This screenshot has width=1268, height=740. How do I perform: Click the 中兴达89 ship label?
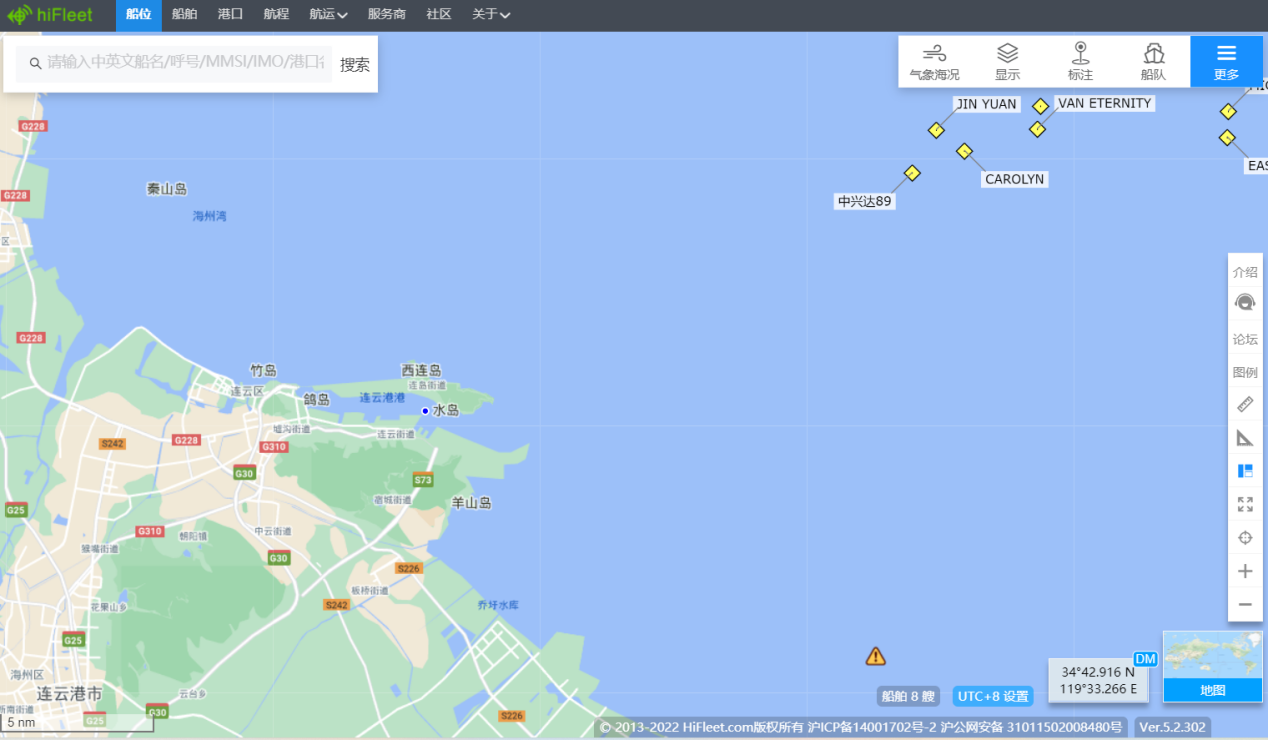coord(865,201)
